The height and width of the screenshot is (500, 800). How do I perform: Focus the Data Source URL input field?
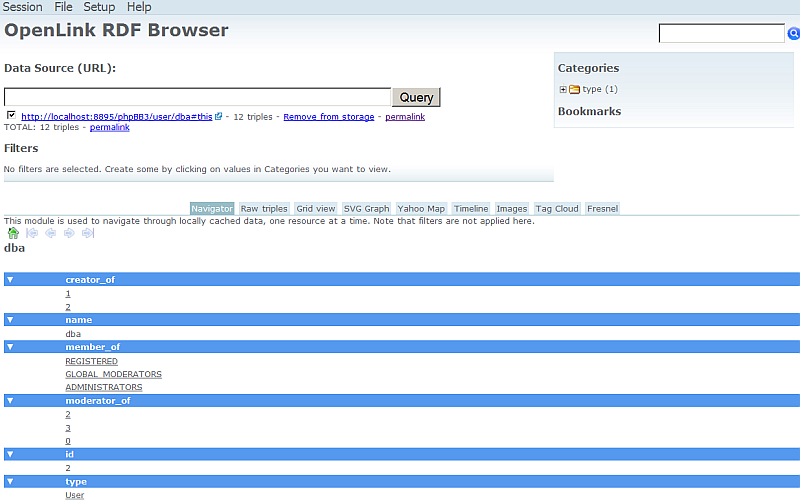pyautogui.click(x=197, y=97)
